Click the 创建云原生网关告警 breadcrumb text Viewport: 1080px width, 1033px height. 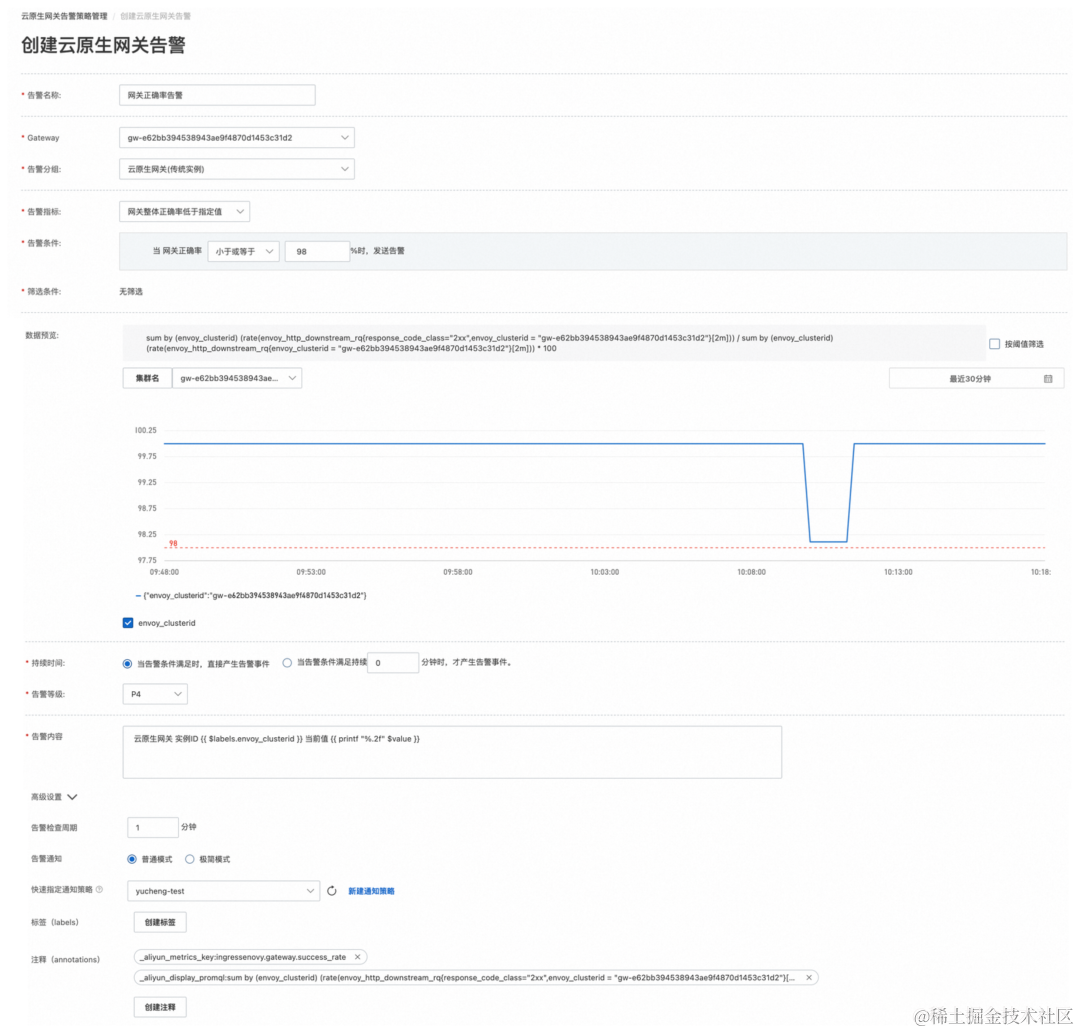(156, 16)
